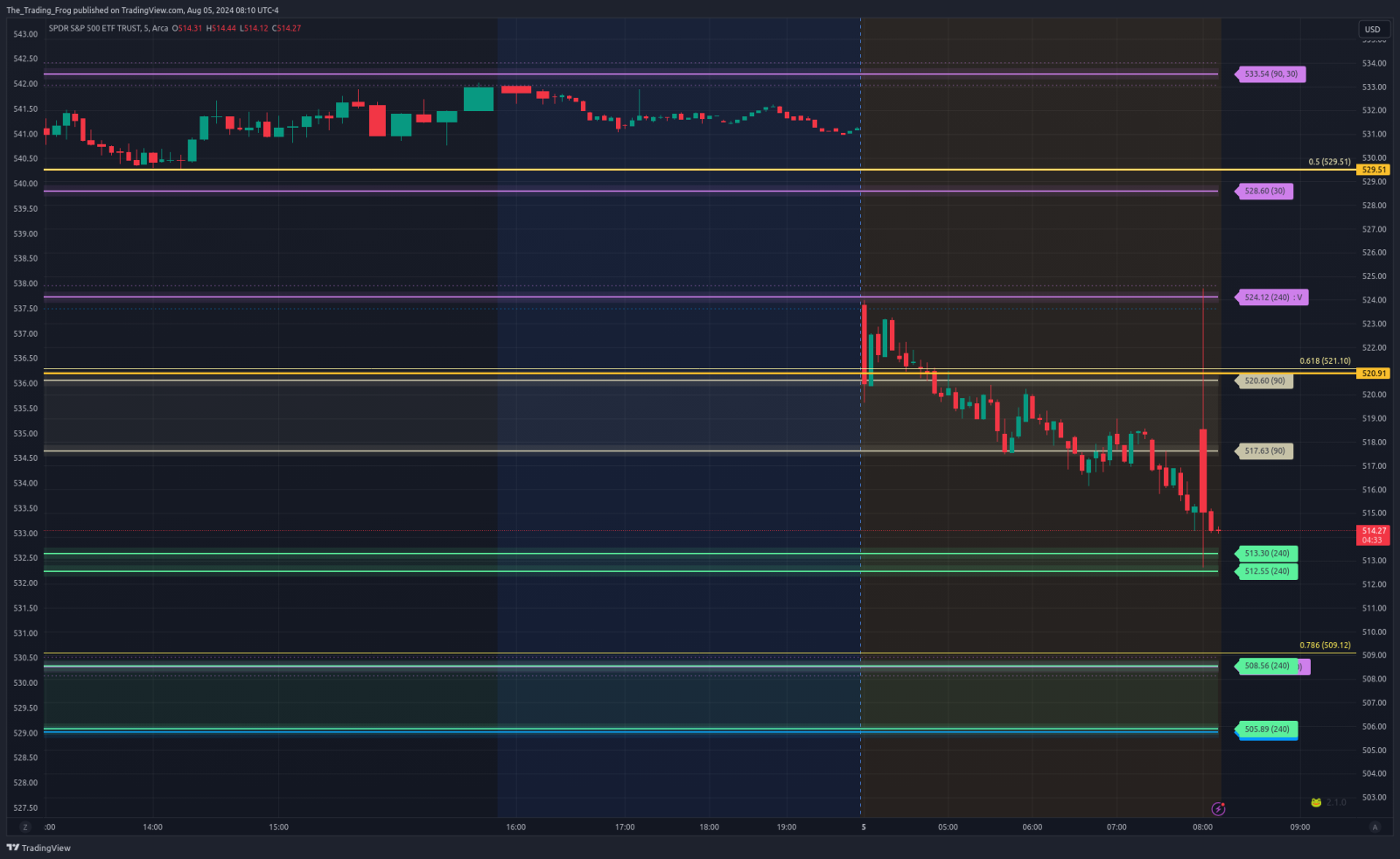Click the 14:00 time axis label

click(x=152, y=827)
